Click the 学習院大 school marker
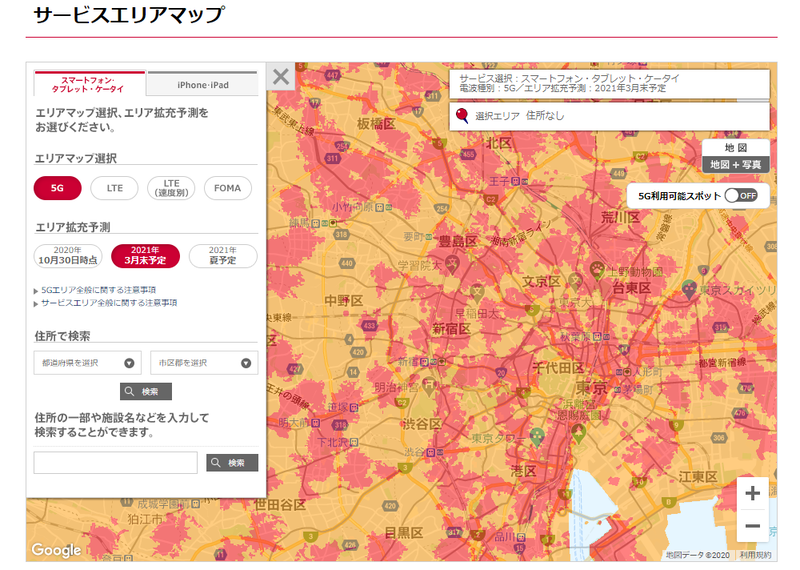 [x=452, y=265]
